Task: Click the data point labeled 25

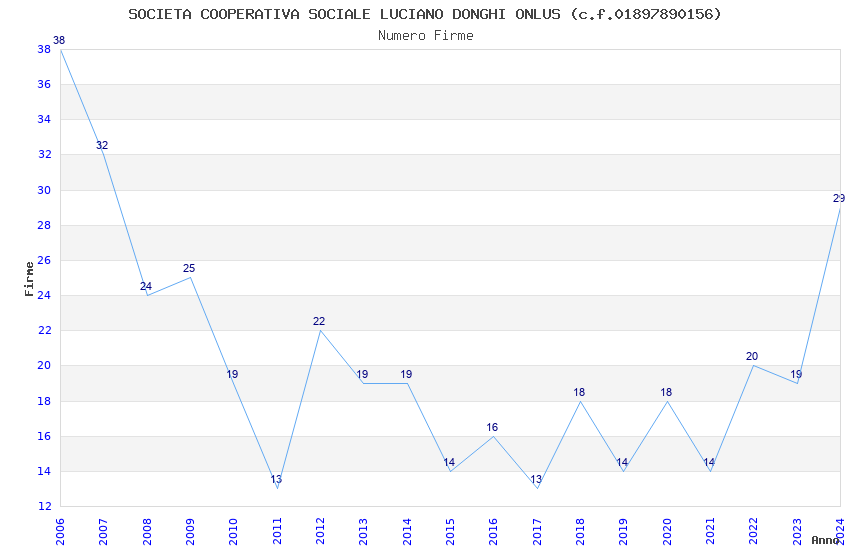Action: coord(190,277)
